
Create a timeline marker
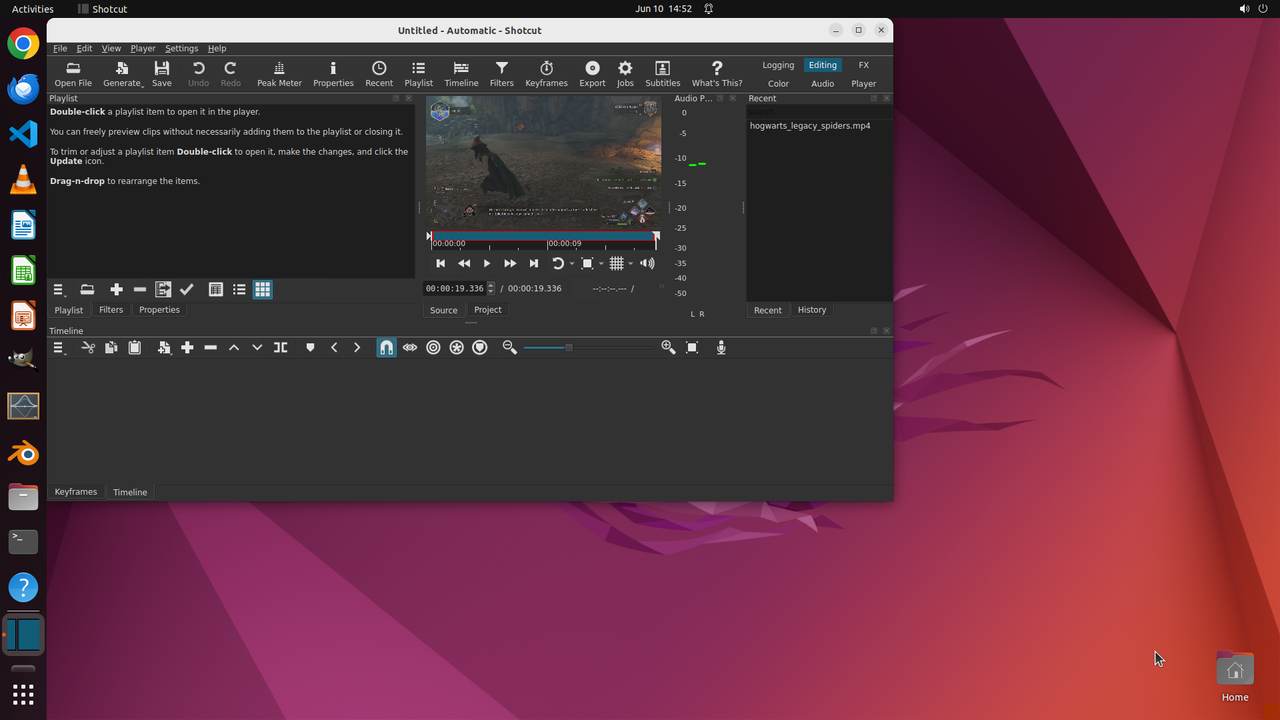tap(310, 347)
